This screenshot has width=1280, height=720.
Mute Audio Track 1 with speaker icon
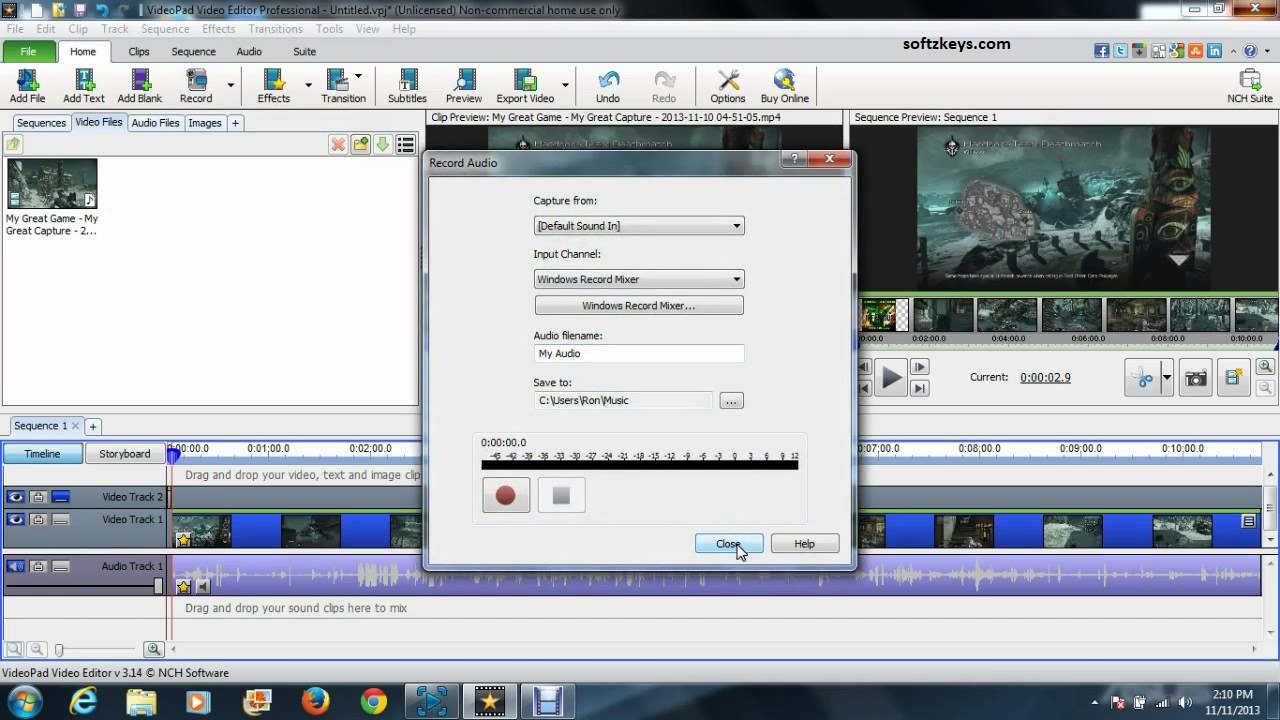click(15, 566)
